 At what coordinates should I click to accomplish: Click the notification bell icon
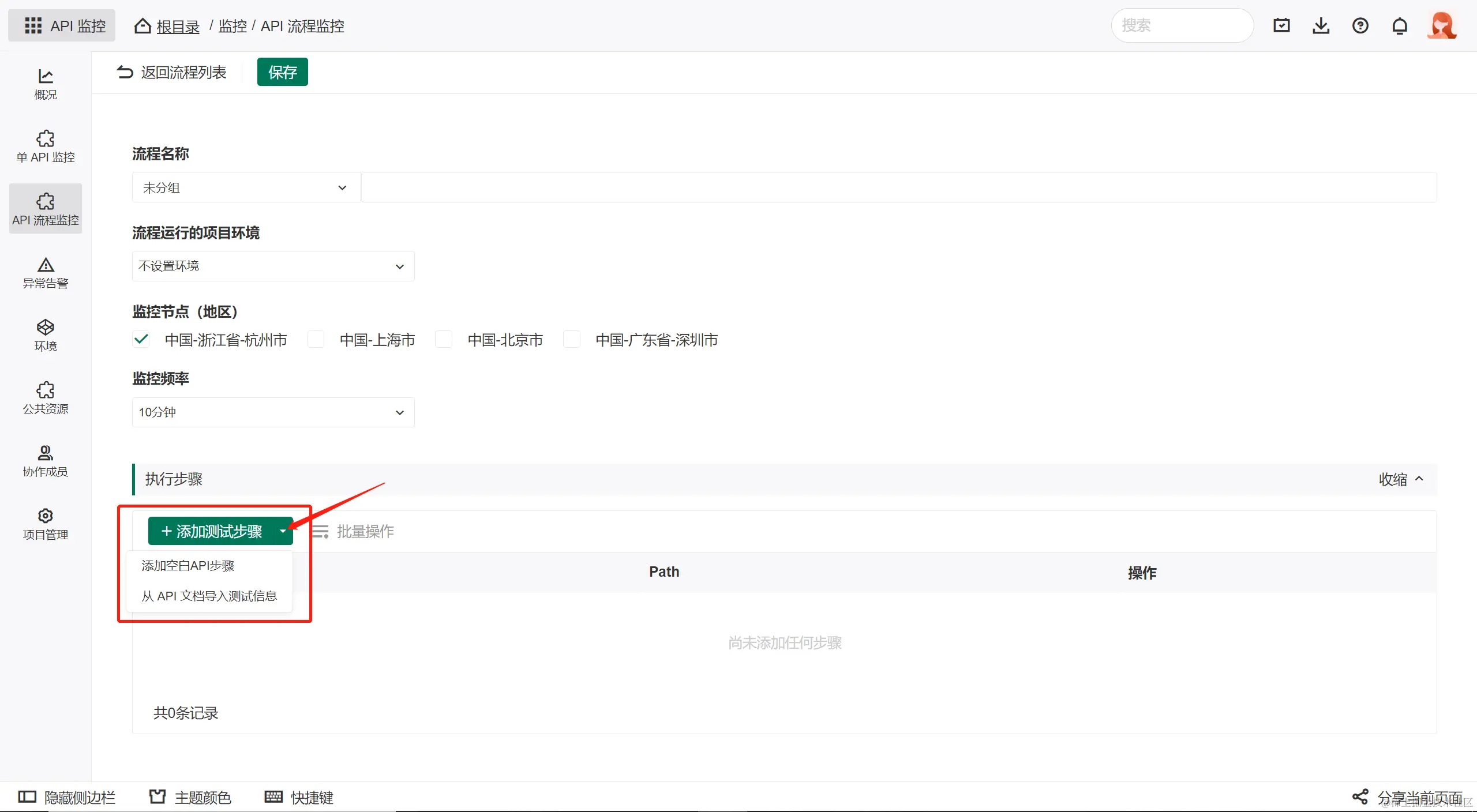point(1399,25)
